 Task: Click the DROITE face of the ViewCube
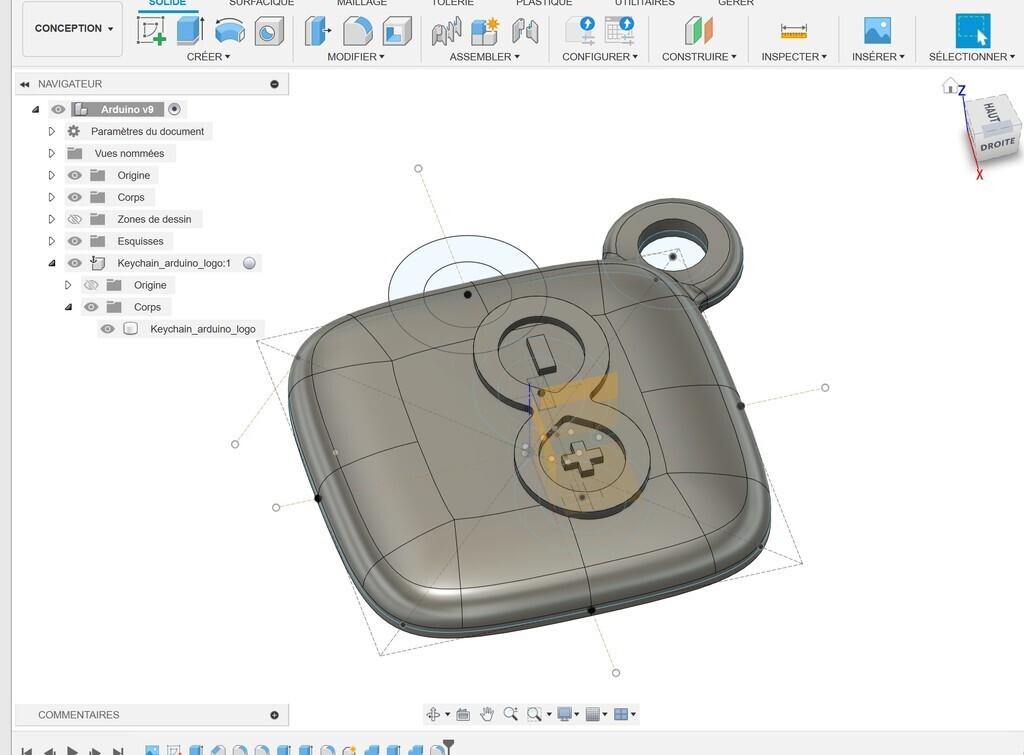pos(997,144)
